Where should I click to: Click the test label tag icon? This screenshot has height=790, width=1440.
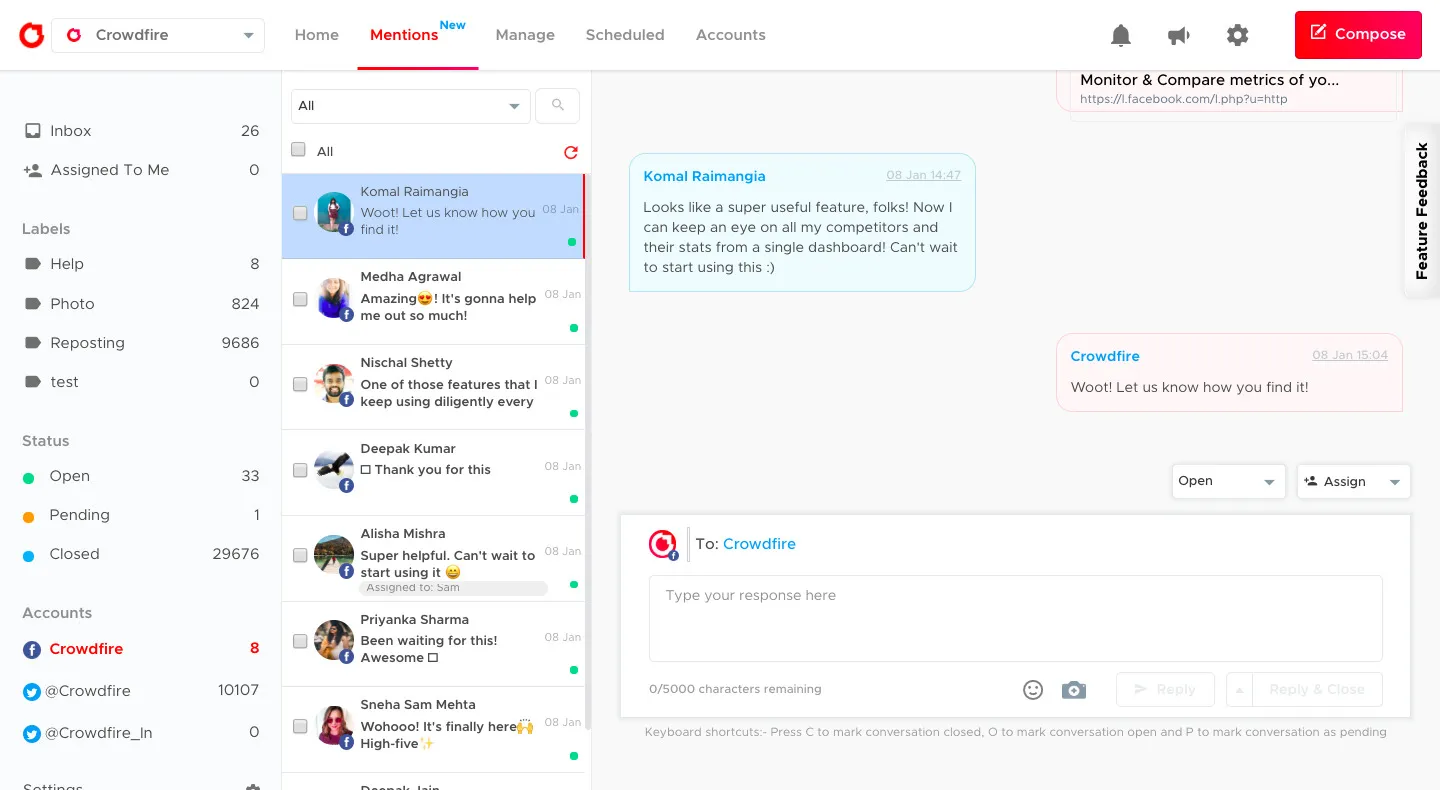pos(32,382)
